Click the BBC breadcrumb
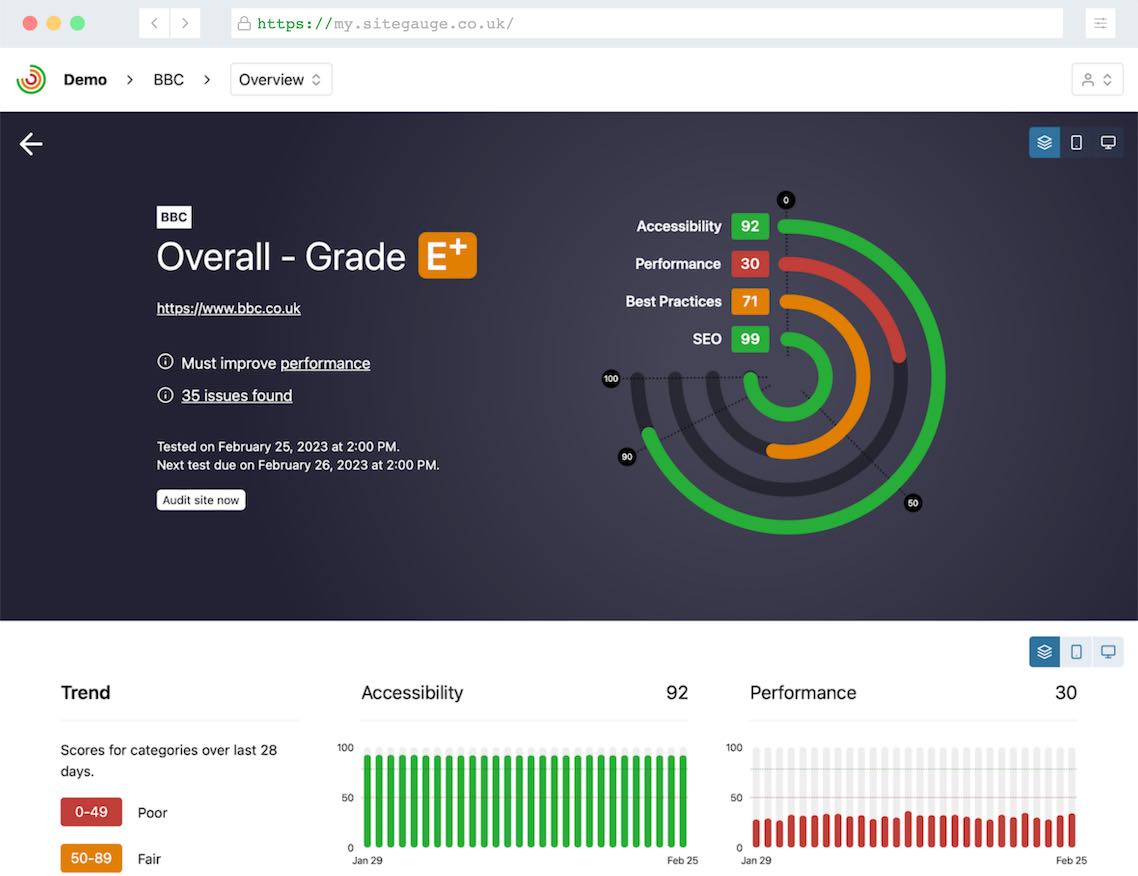The image size is (1138, 876). tap(168, 80)
